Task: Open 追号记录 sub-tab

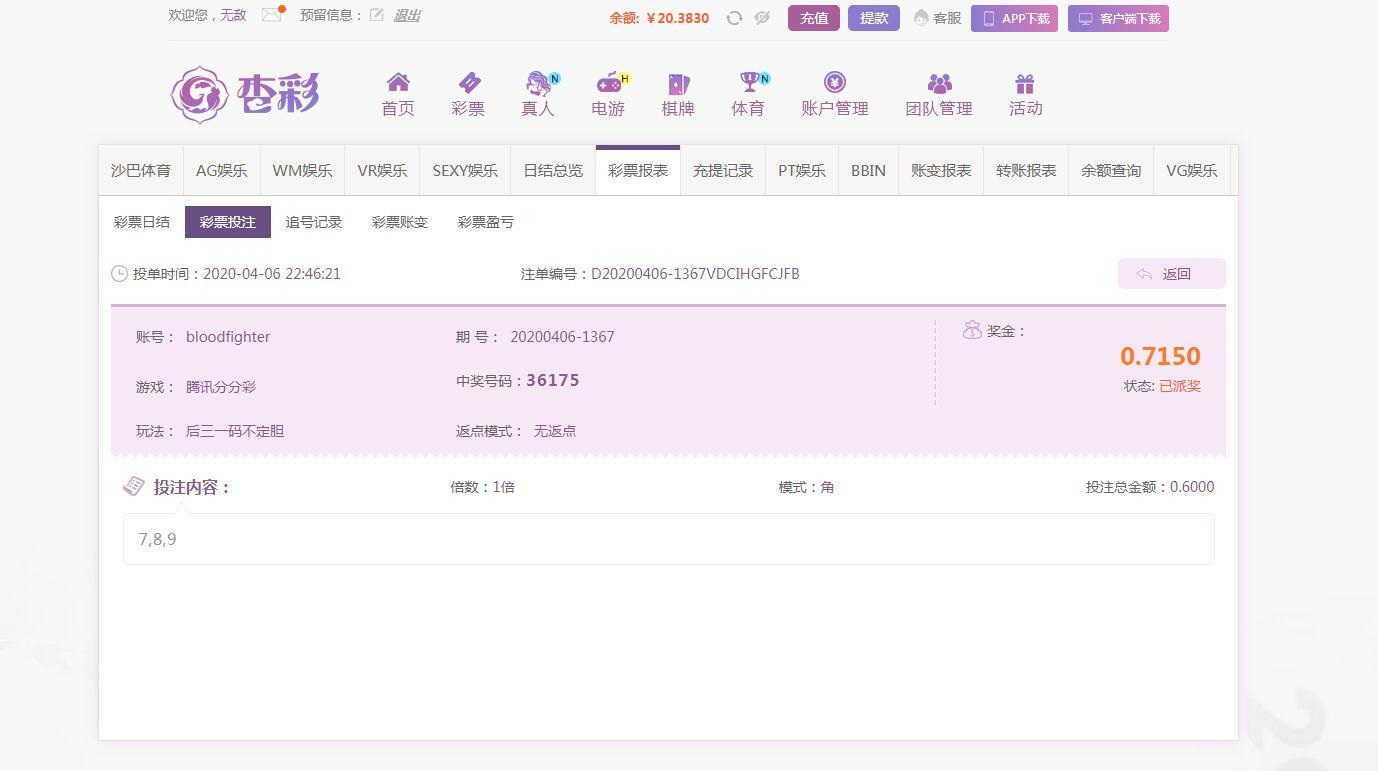Action: [x=314, y=222]
